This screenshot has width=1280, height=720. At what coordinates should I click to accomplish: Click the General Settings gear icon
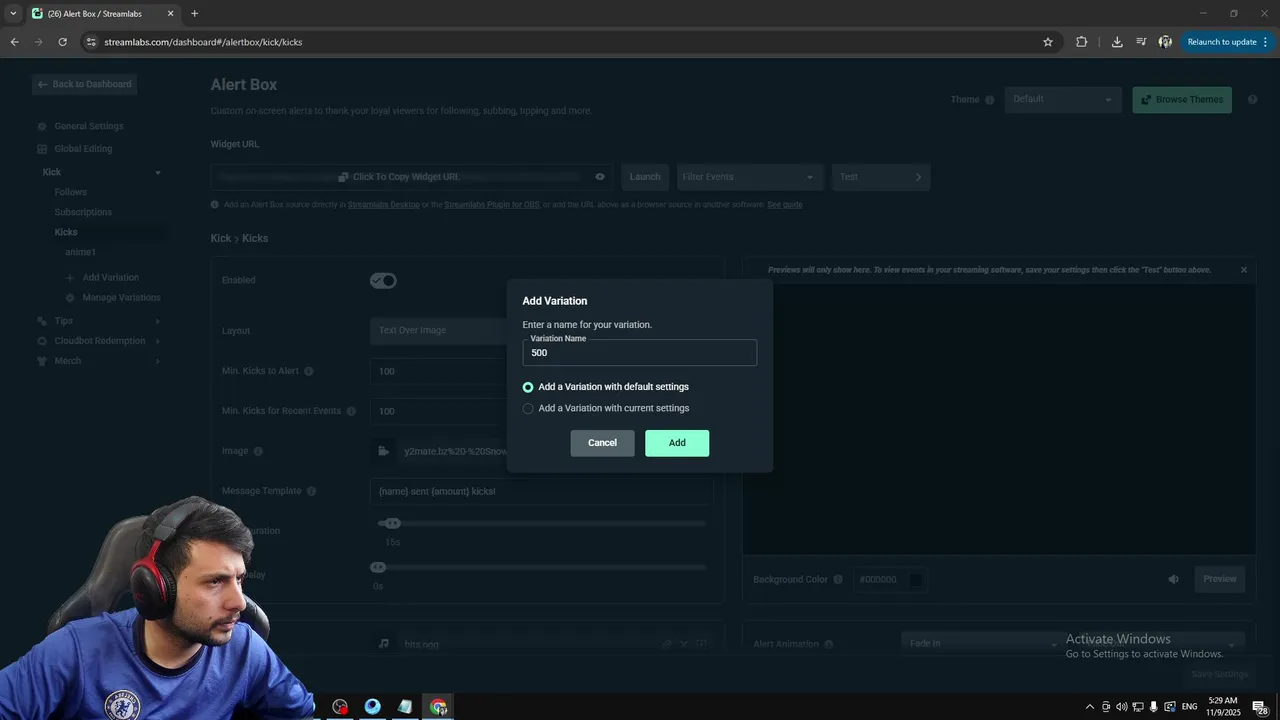point(42,127)
